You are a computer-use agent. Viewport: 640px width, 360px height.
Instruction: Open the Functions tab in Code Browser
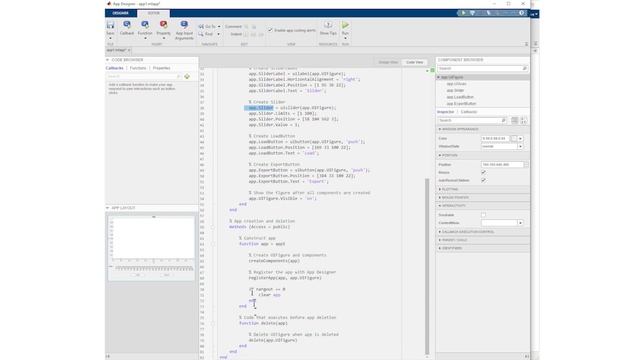[x=138, y=68]
